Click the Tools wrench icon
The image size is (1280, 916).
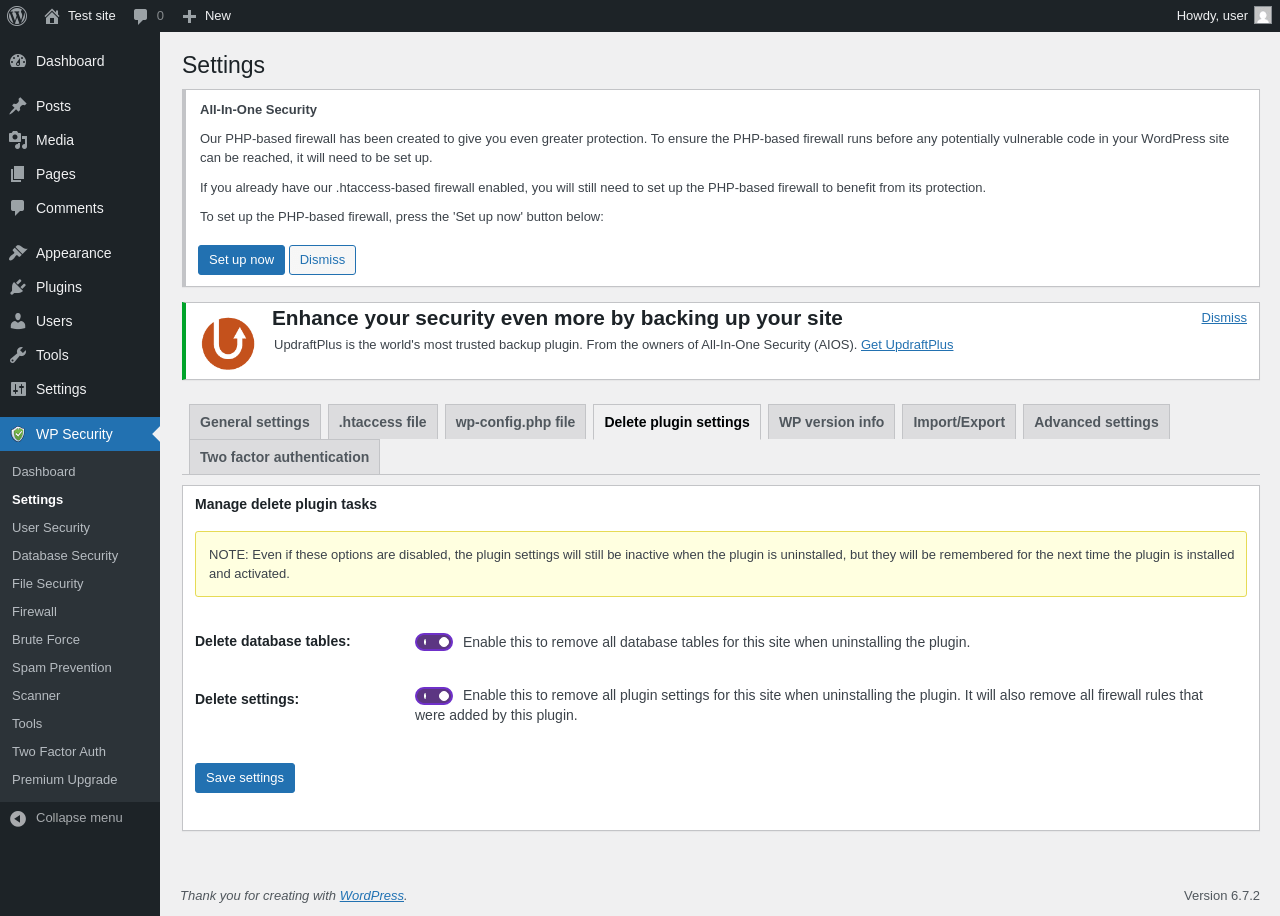point(18,355)
